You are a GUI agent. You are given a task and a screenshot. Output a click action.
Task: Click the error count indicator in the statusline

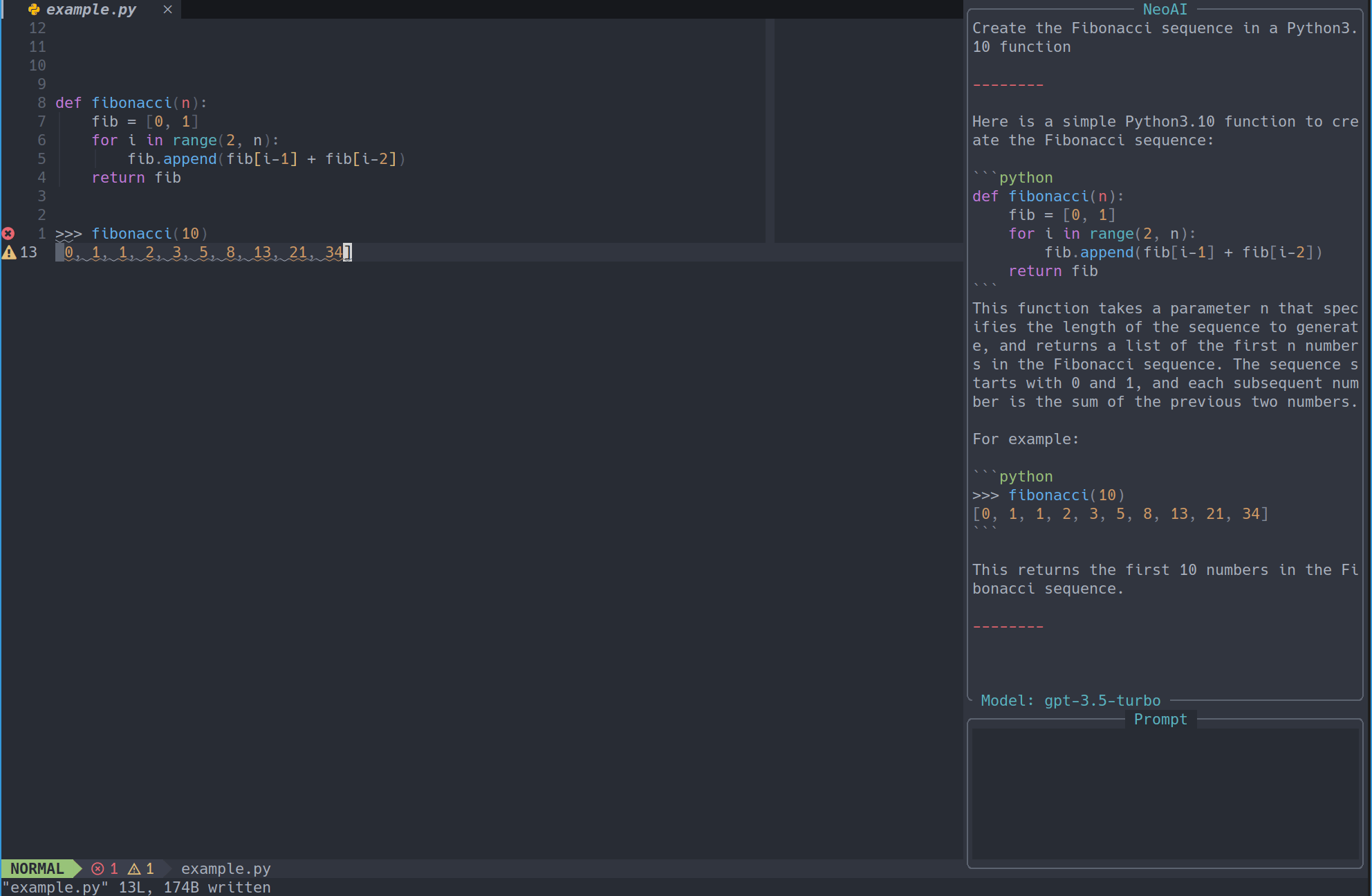coord(105,868)
